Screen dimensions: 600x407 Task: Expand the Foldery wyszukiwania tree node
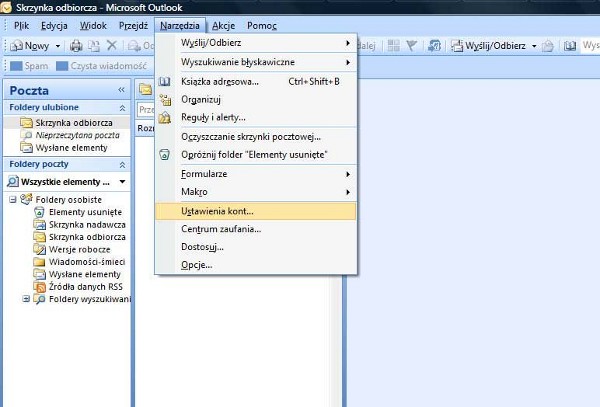(26, 299)
